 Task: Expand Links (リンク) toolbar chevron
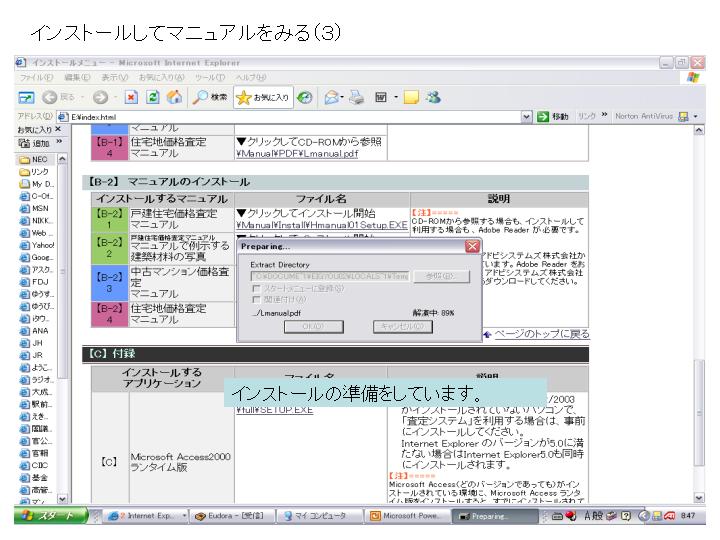pos(604,115)
